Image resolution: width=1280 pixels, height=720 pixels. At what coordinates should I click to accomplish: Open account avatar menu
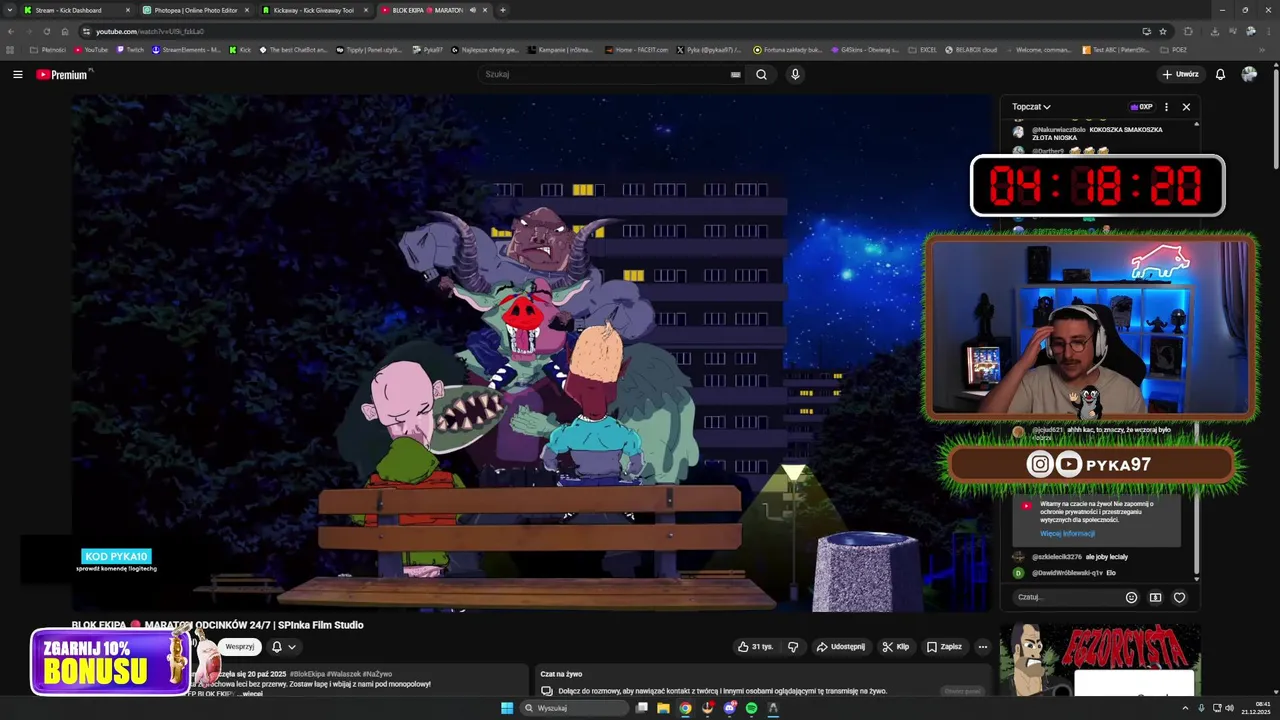(1249, 74)
